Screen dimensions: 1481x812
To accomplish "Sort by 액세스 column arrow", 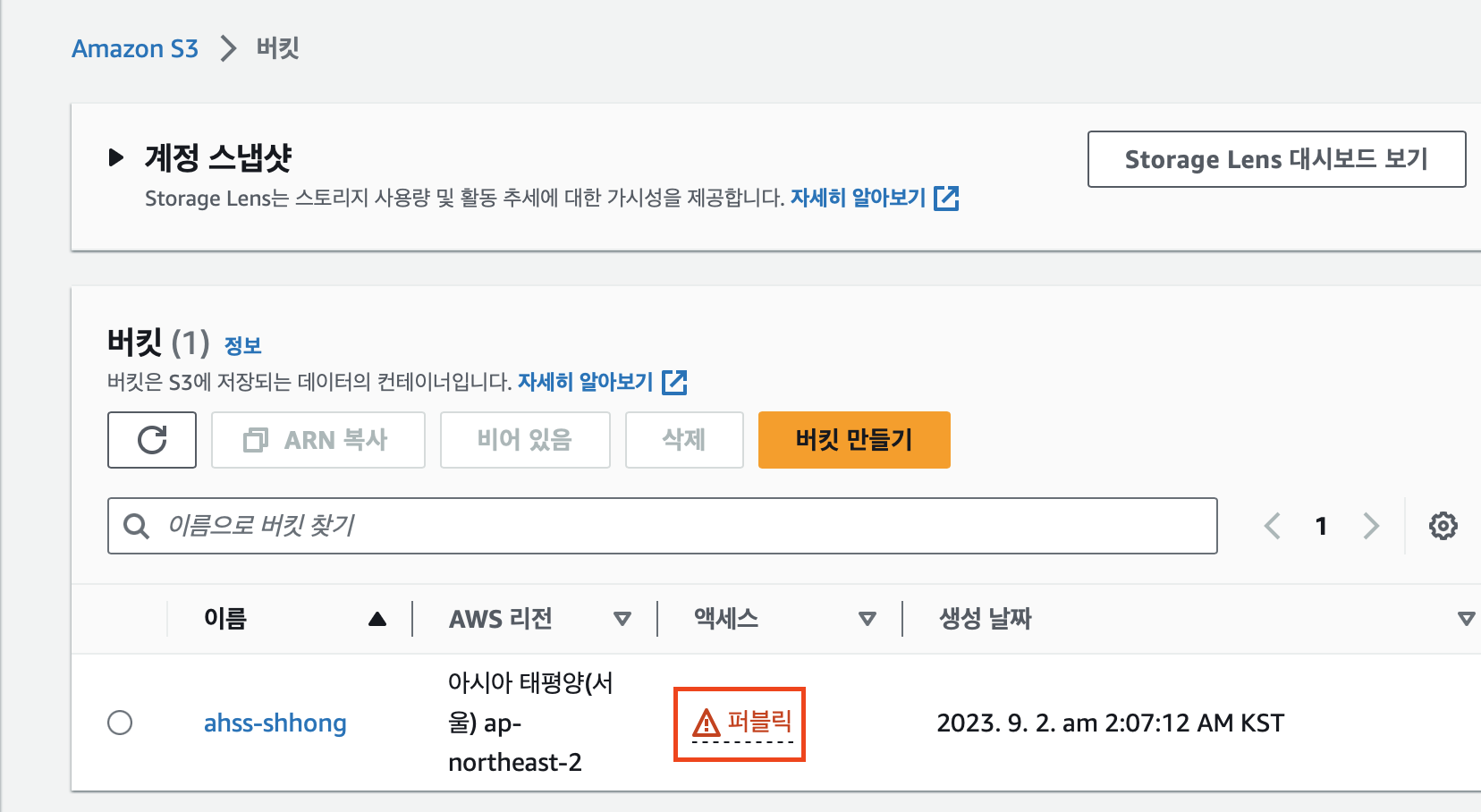I will (867, 619).
